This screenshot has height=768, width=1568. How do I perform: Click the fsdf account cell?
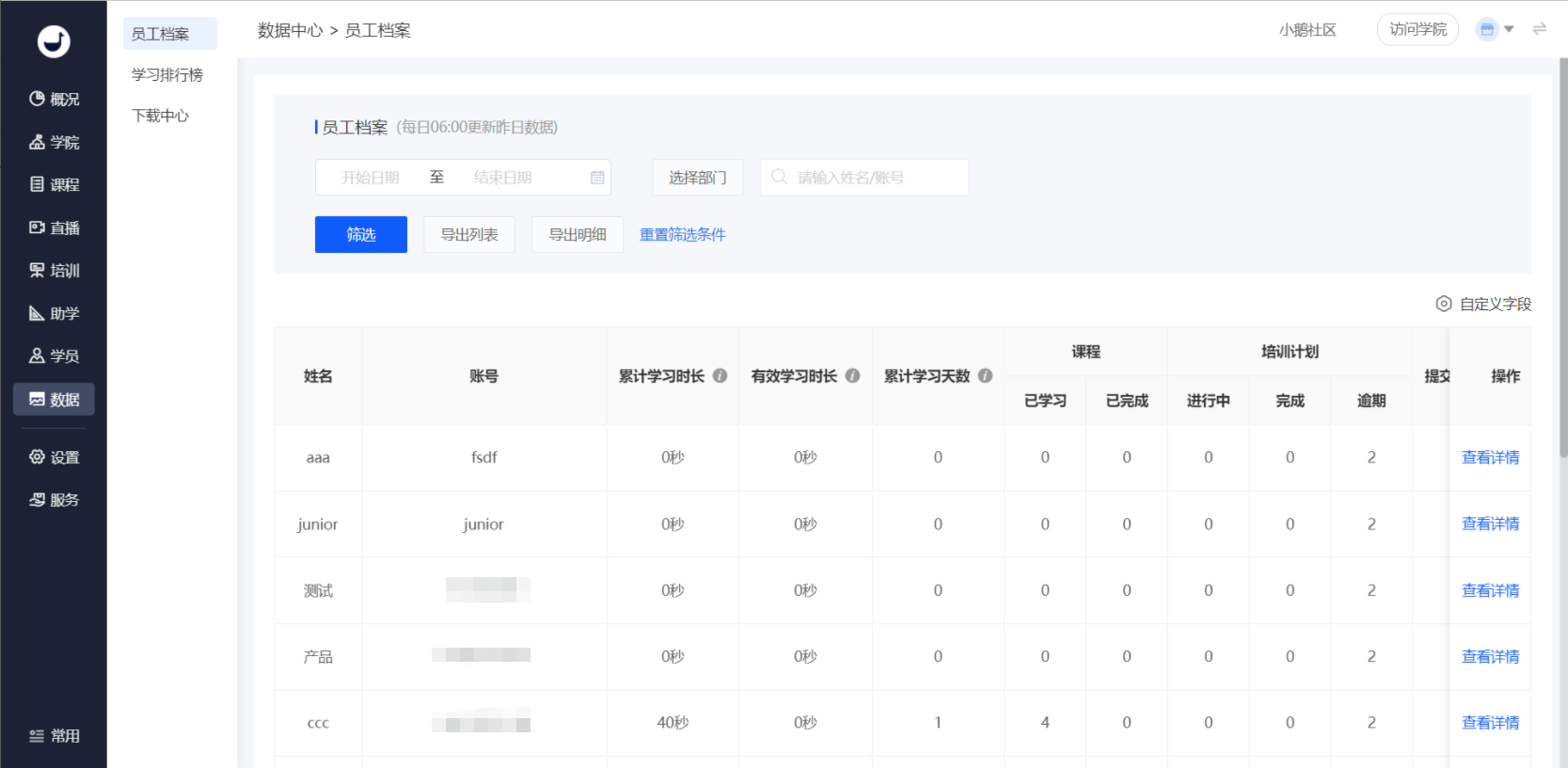pyautogui.click(x=483, y=458)
